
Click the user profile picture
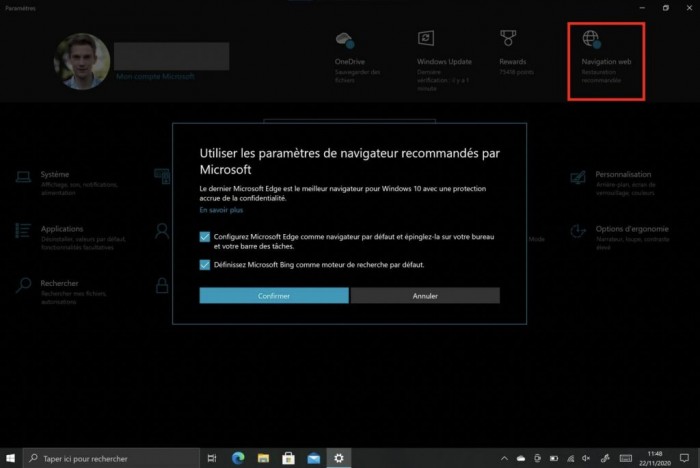click(82, 61)
